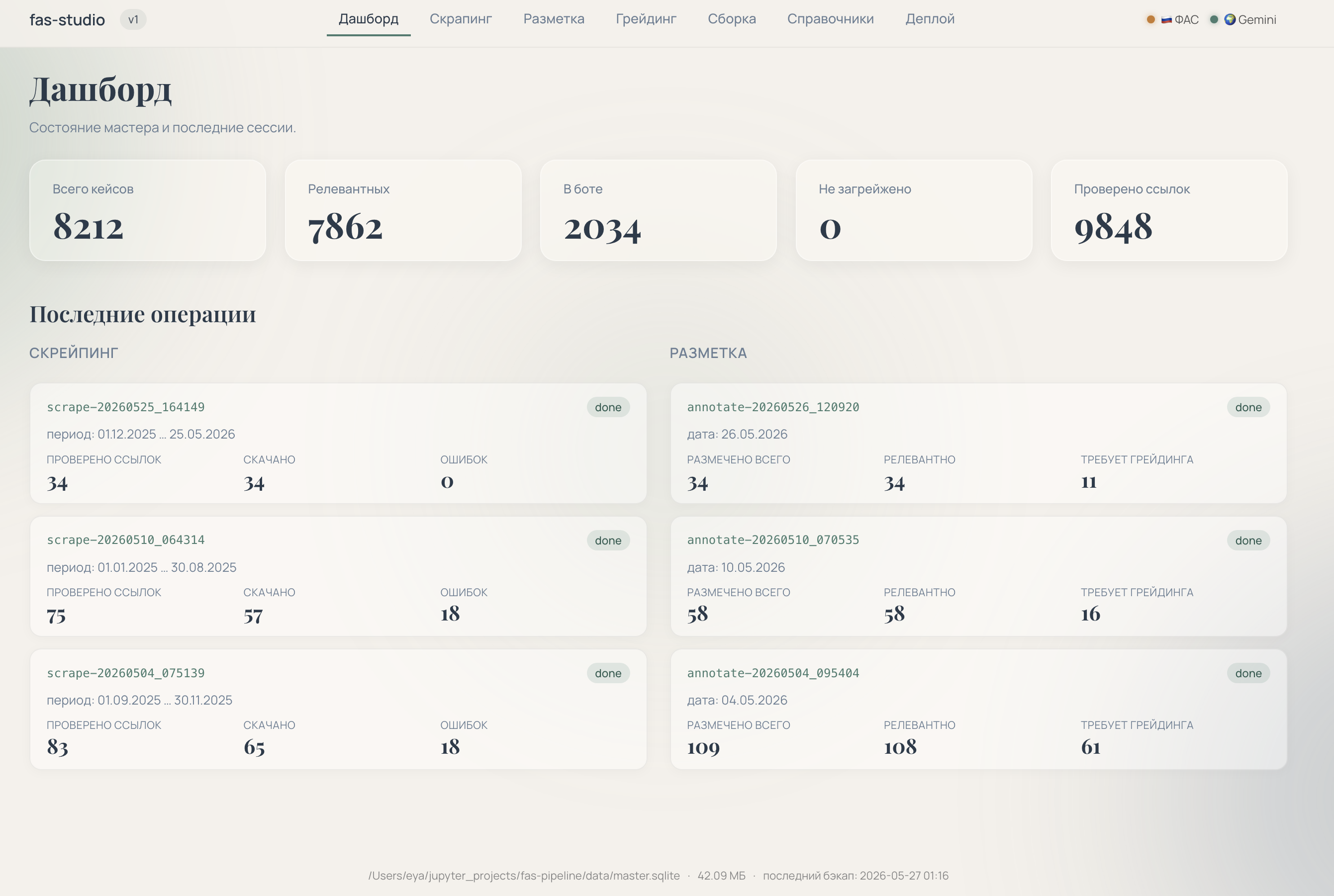The height and width of the screenshot is (896, 1334).
Task: Switch to the Скрапинг tab
Action: (461, 19)
